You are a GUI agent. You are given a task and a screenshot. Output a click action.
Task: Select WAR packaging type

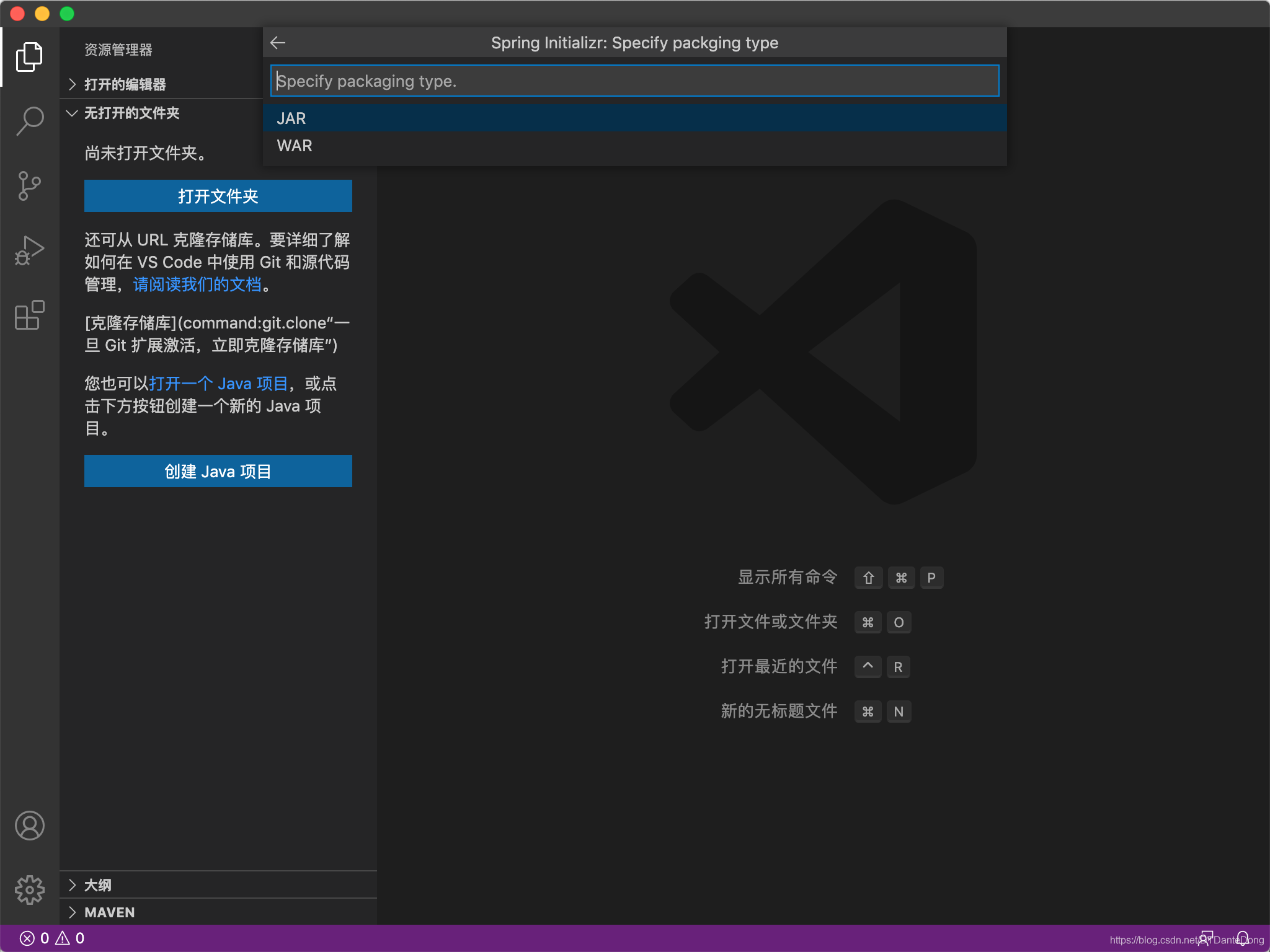tap(635, 146)
